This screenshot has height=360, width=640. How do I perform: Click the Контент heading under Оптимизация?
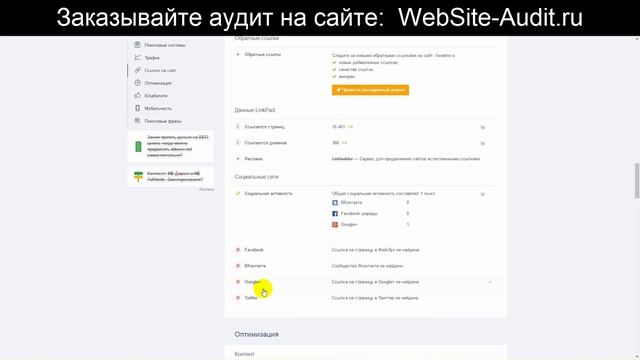244,354
